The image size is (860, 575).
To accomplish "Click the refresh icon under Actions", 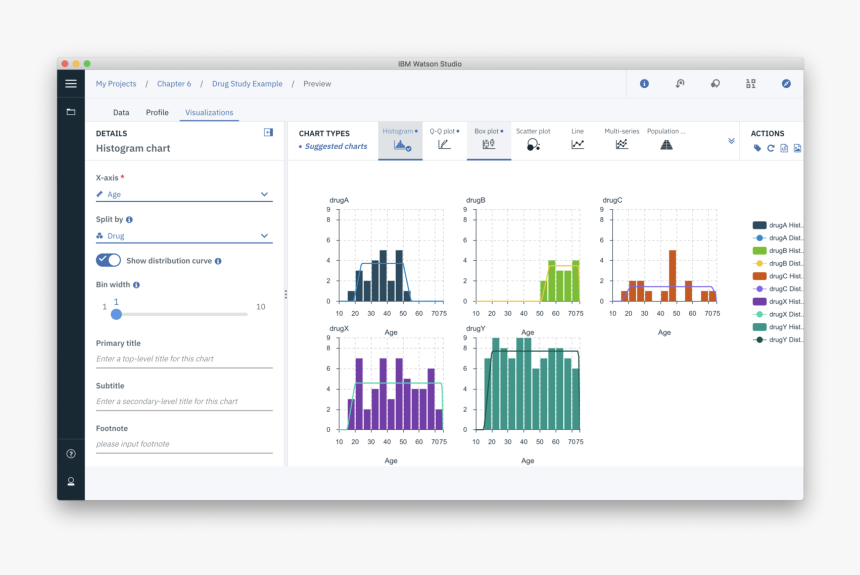I will tap(771, 148).
